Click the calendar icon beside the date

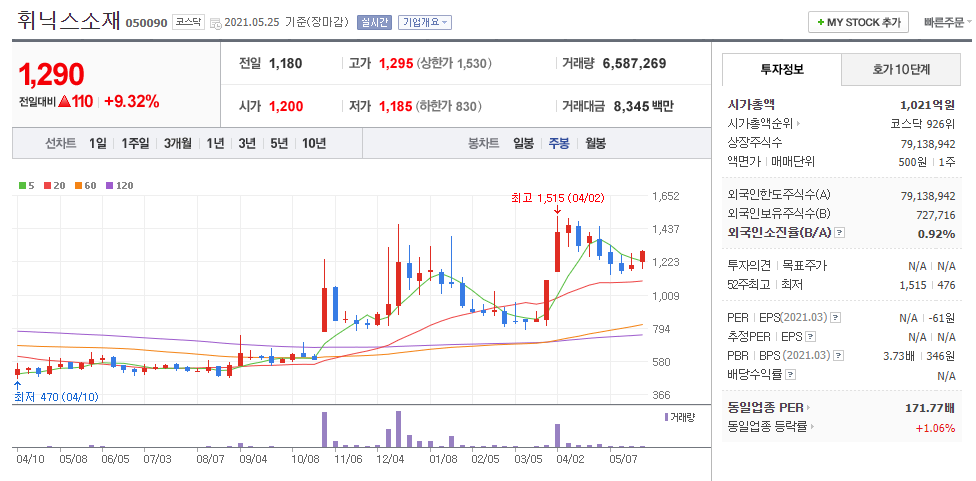click(x=216, y=24)
